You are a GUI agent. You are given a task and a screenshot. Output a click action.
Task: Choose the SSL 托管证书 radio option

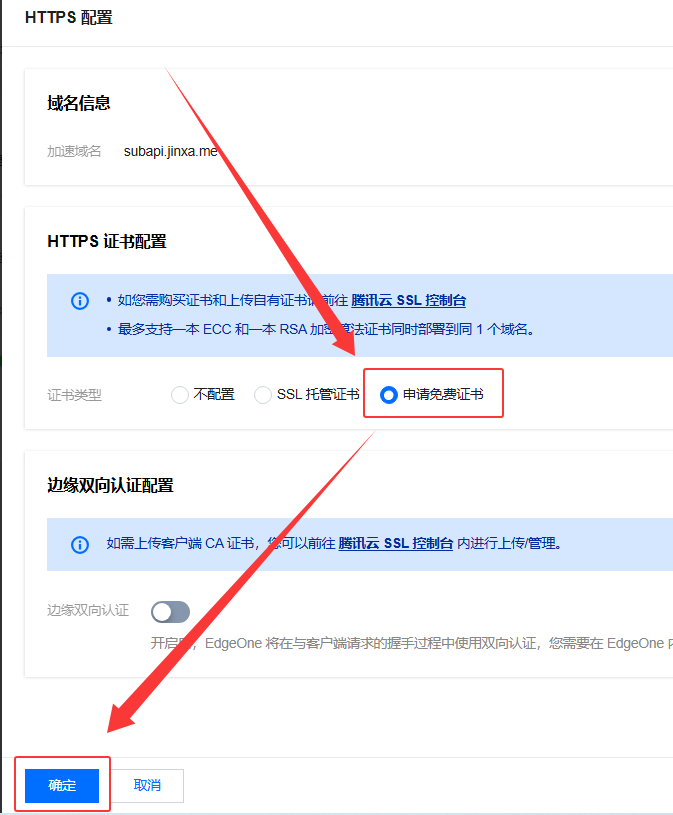[x=263, y=395]
